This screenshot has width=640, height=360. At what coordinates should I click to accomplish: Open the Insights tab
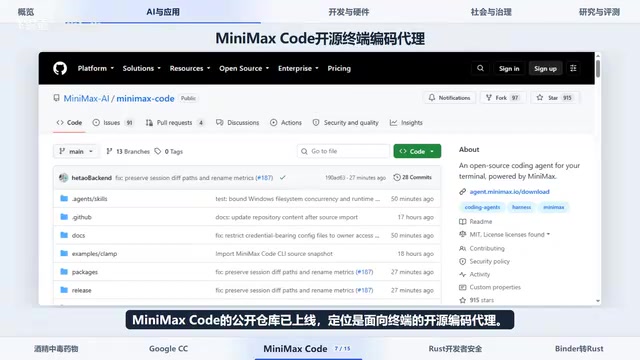coord(406,122)
